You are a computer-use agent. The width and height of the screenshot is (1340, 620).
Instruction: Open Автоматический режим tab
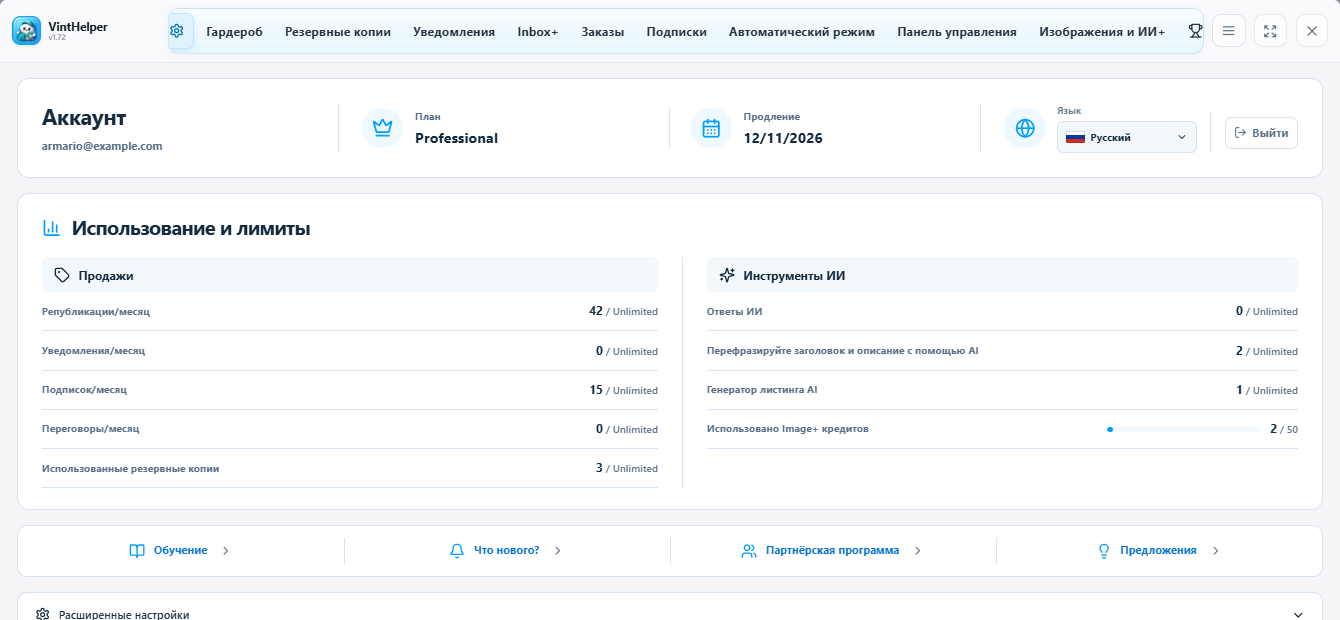802,31
